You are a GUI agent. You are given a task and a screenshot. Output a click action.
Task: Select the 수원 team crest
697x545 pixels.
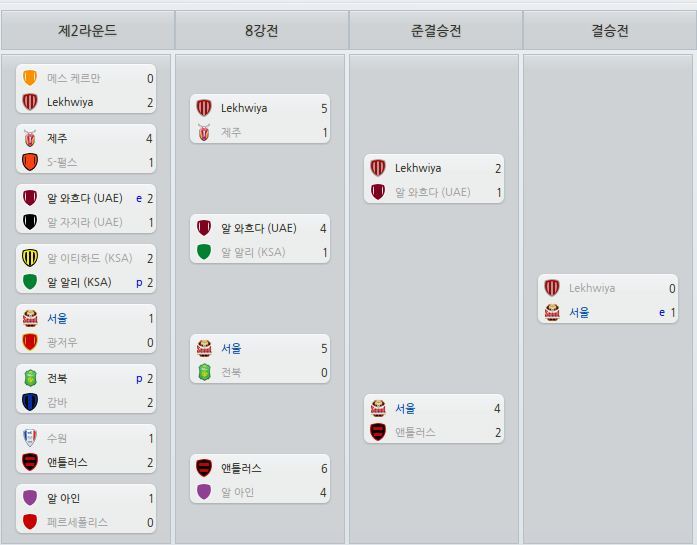[x=30, y=438]
